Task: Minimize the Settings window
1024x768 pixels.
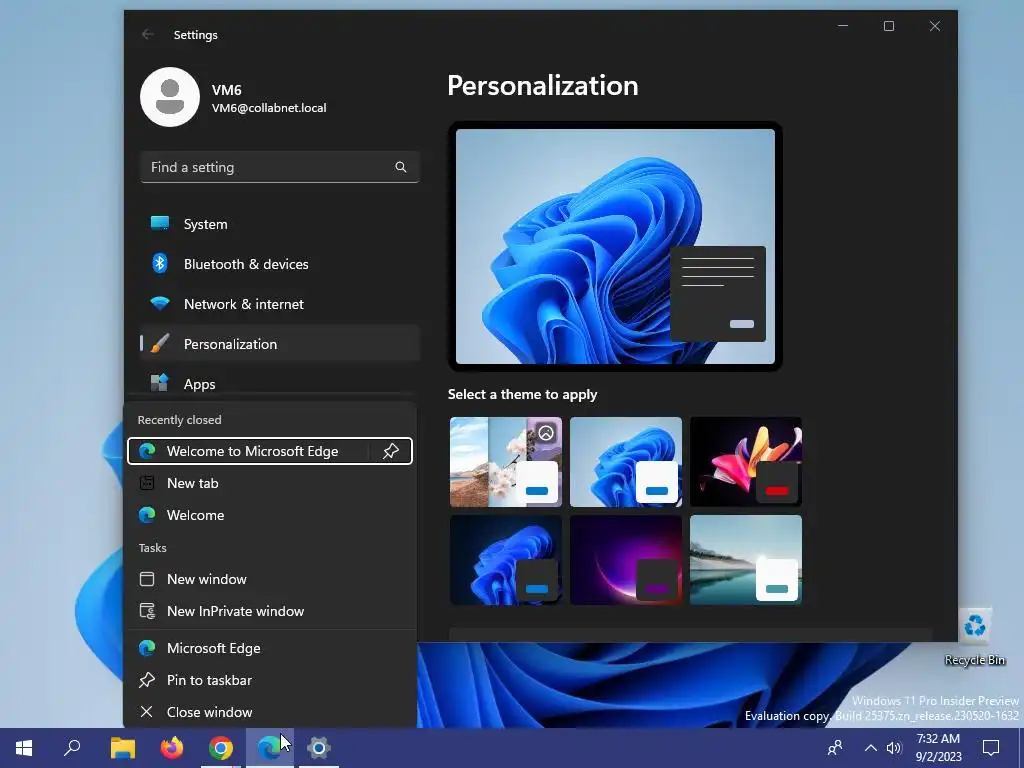Action: pyautogui.click(x=843, y=26)
